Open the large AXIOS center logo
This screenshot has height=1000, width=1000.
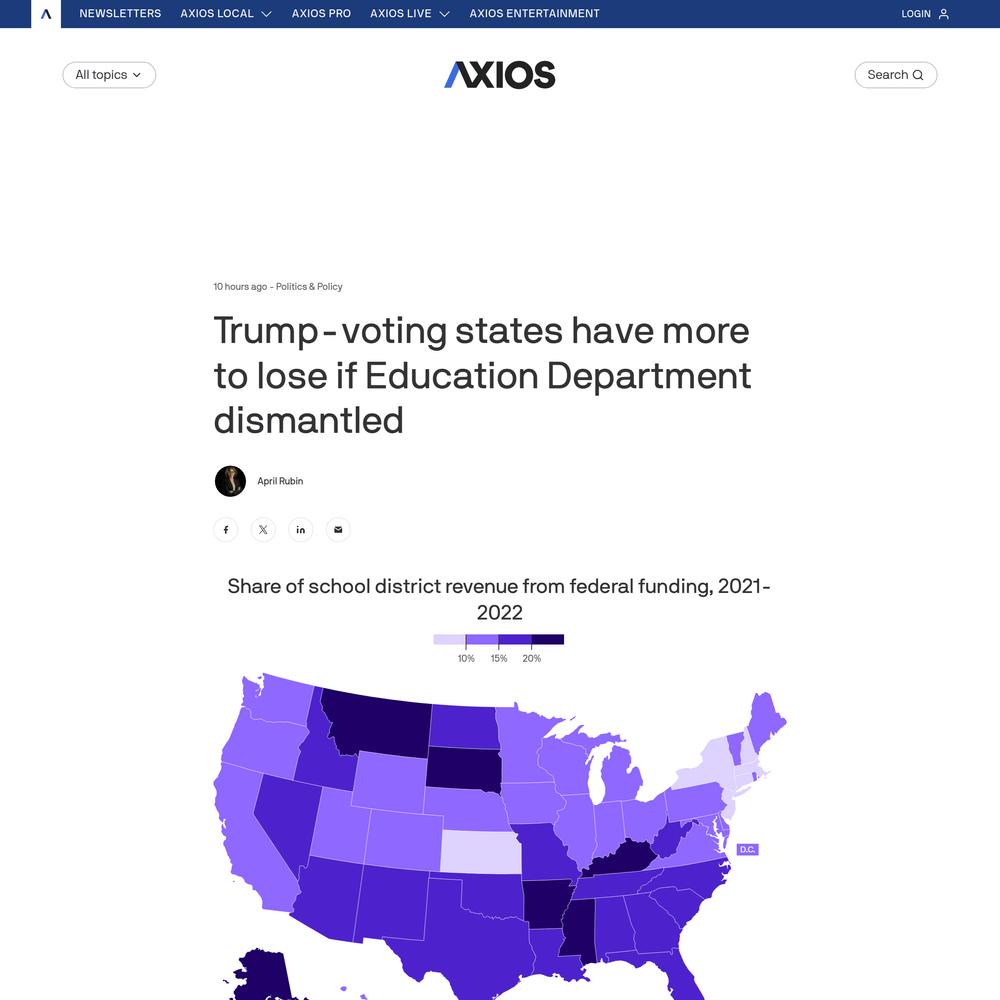500,75
